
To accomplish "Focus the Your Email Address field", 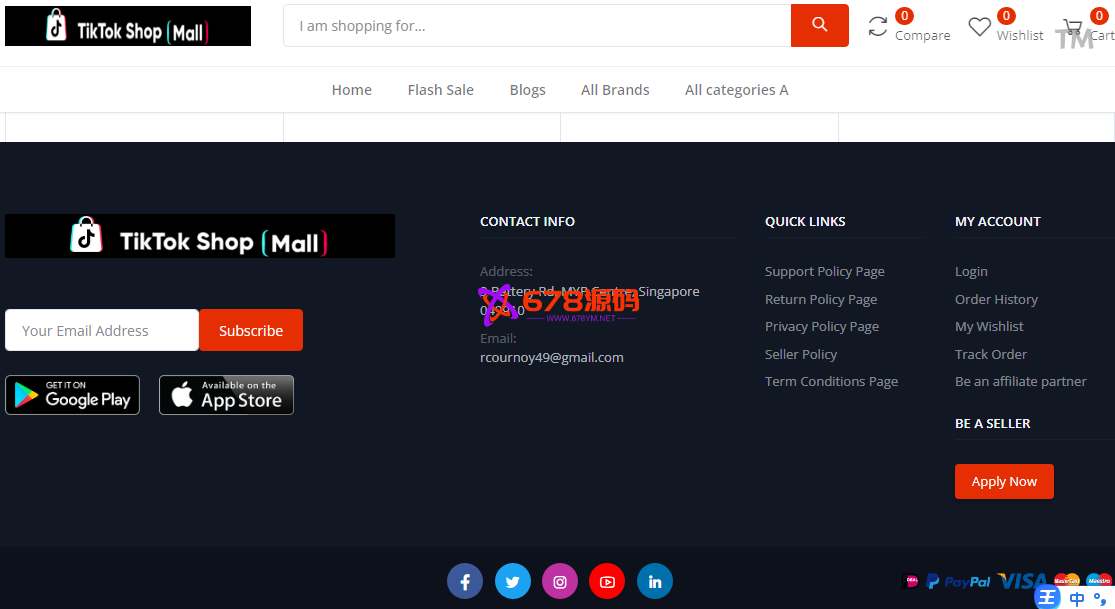I will coord(102,330).
